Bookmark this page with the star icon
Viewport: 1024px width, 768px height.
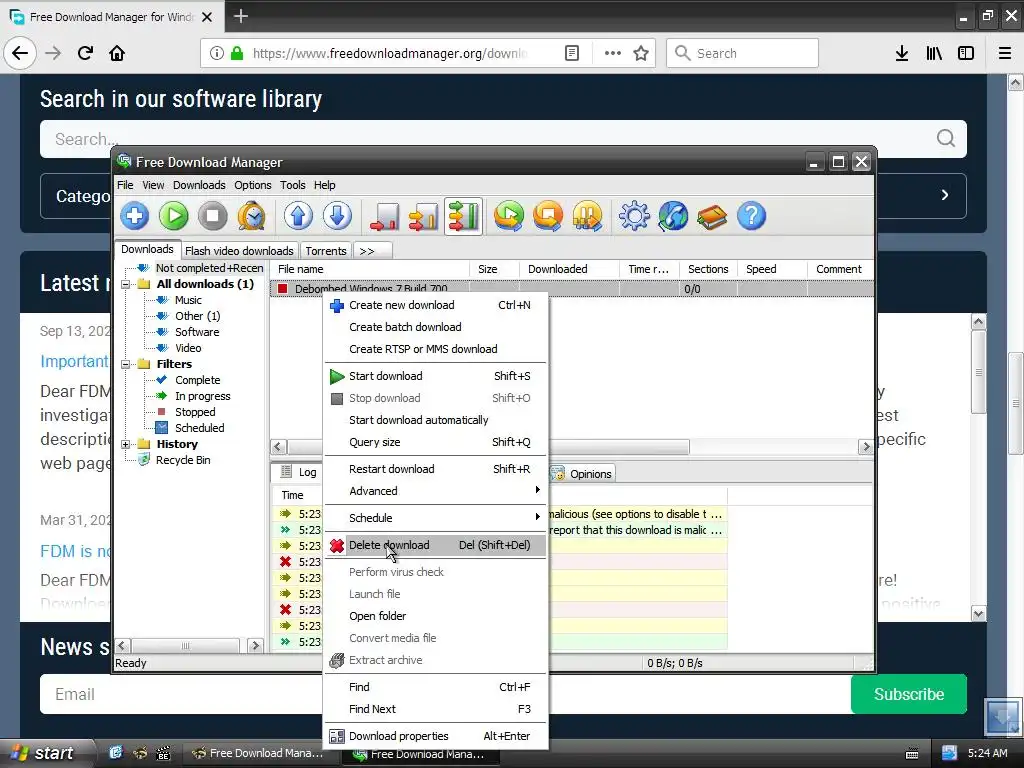click(x=641, y=54)
